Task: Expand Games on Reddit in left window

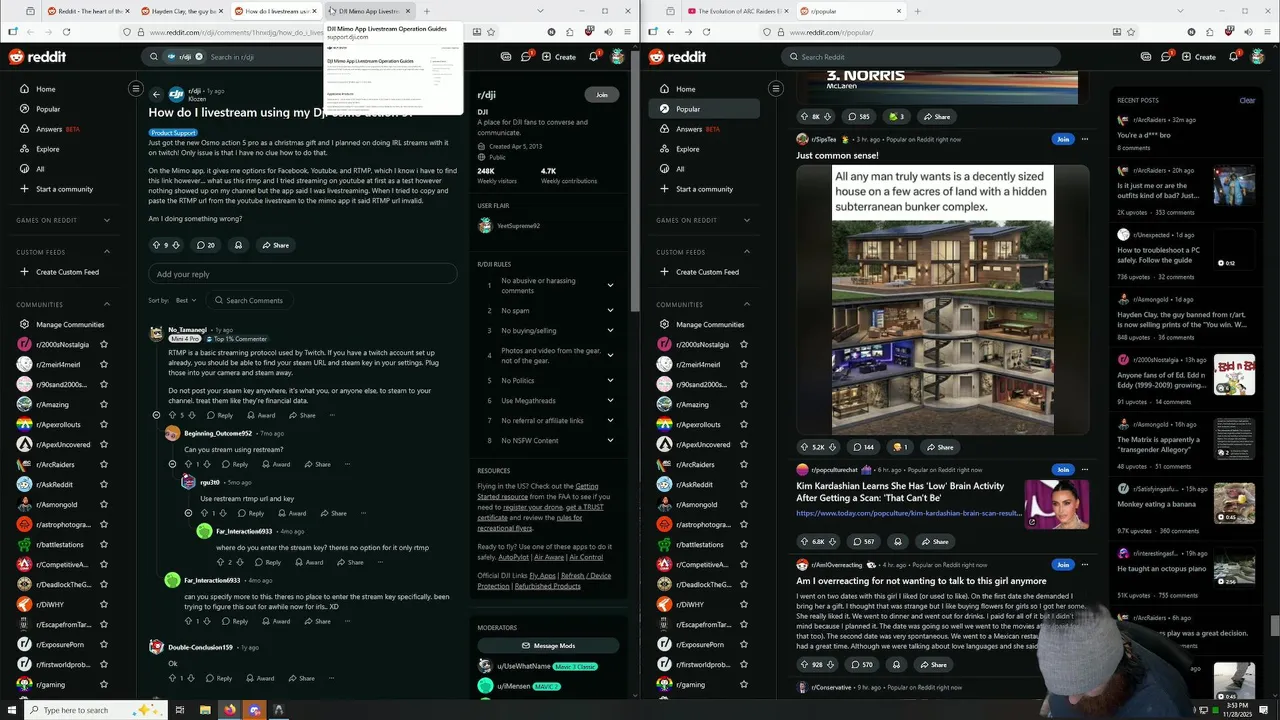Action: [107, 220]
